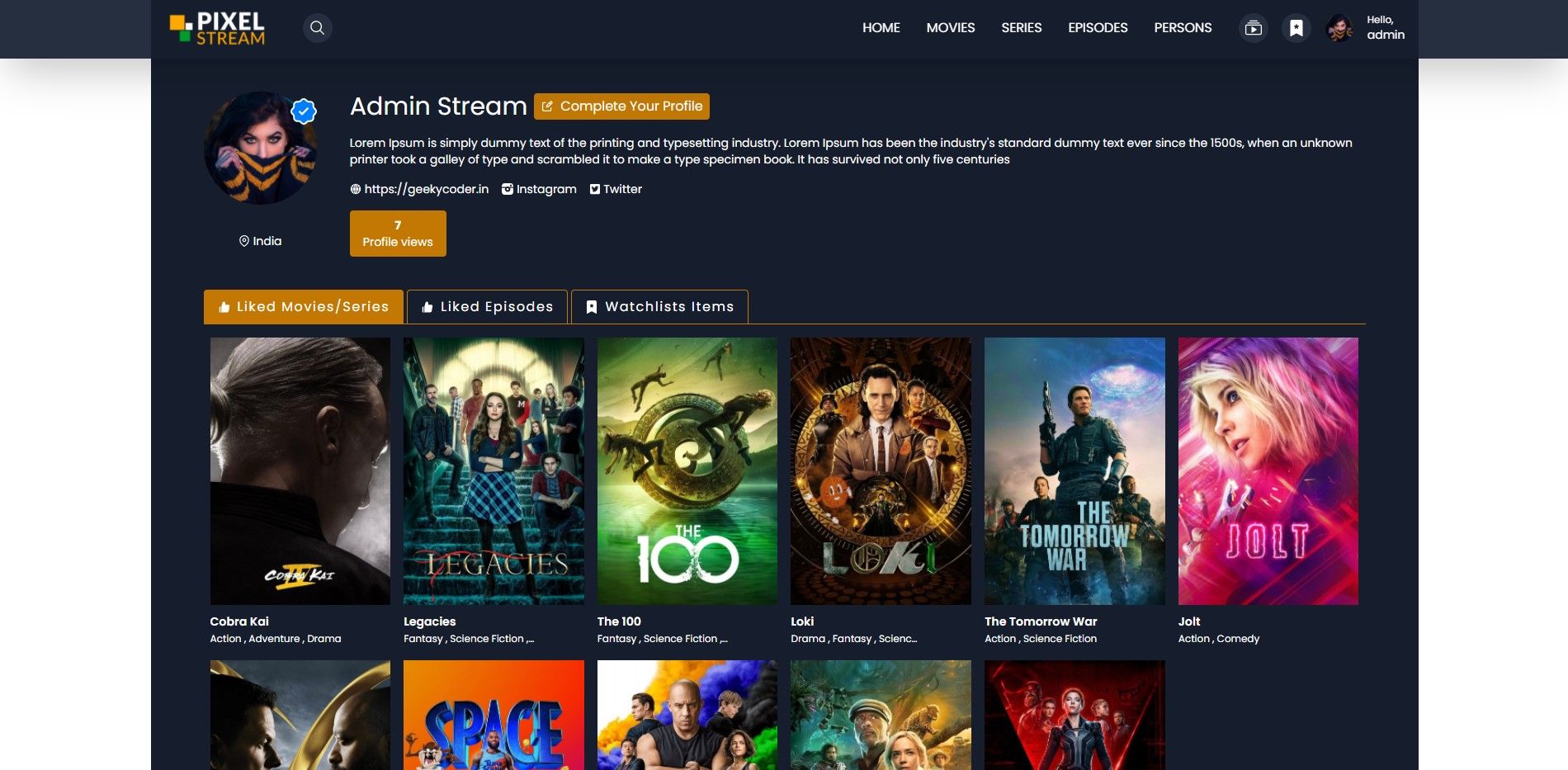Open The 100 title link
1568x770 pixels.
(619, 621)
